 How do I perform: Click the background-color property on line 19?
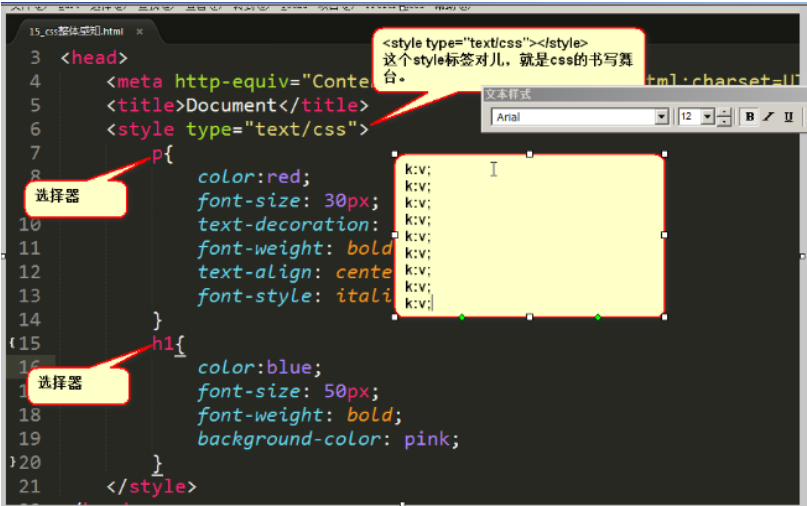click(290, 439)
